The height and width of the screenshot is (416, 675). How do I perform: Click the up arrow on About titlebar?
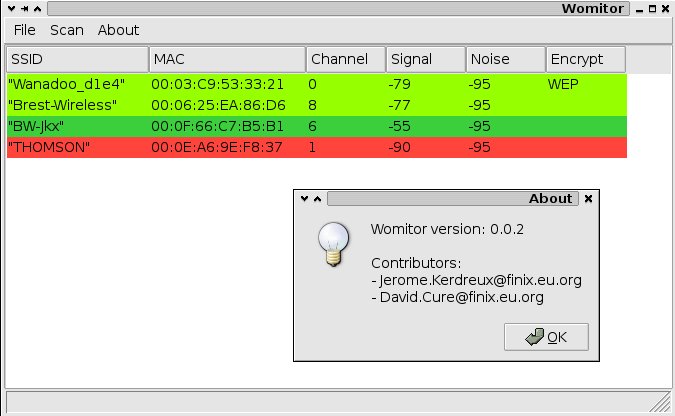coord(317,199)
